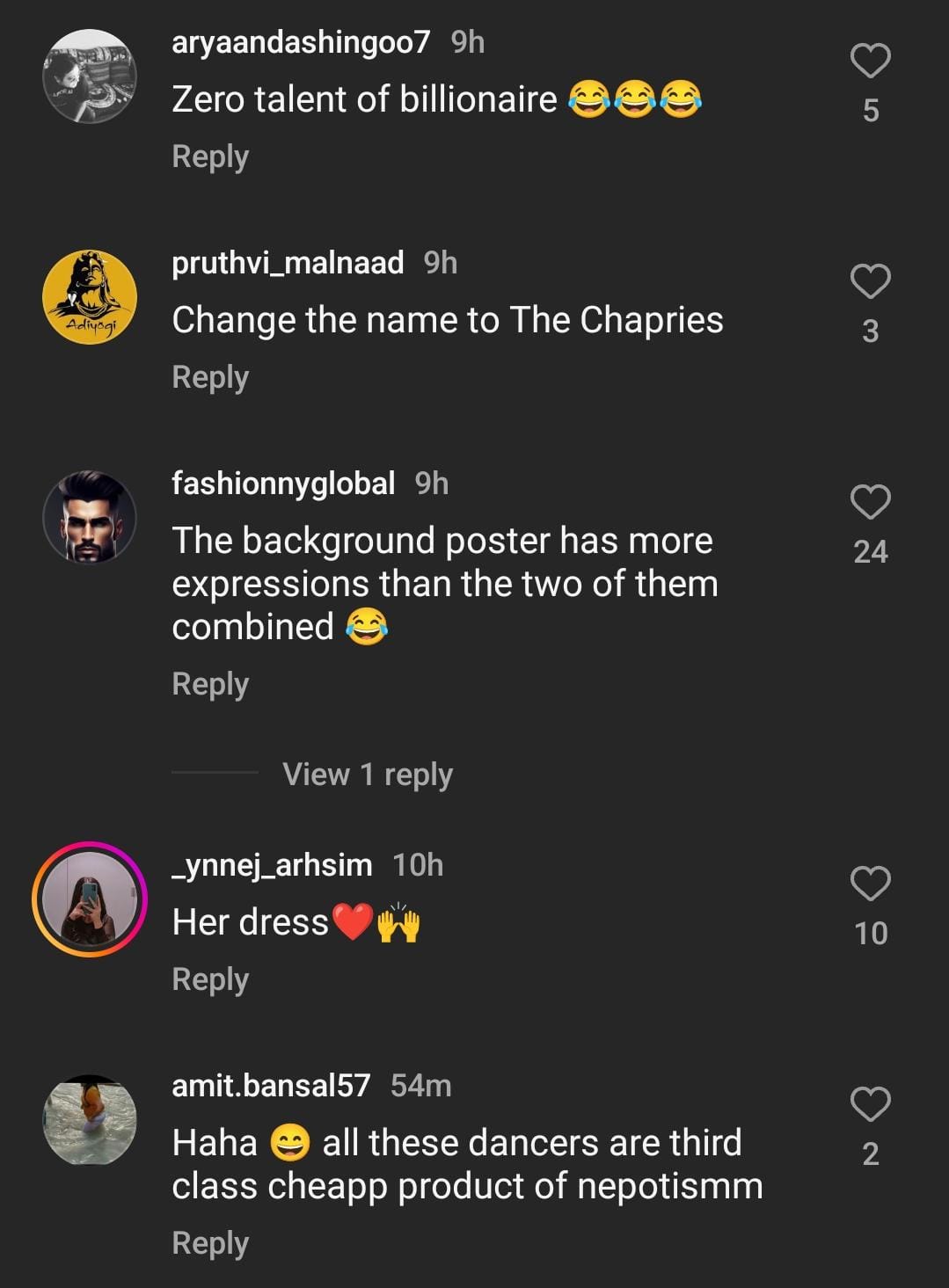The height and width of the screenshot is (1288, 949).
Task: Tap heart on fashionnyglobal's comment
Action: [x=870, y=503]
